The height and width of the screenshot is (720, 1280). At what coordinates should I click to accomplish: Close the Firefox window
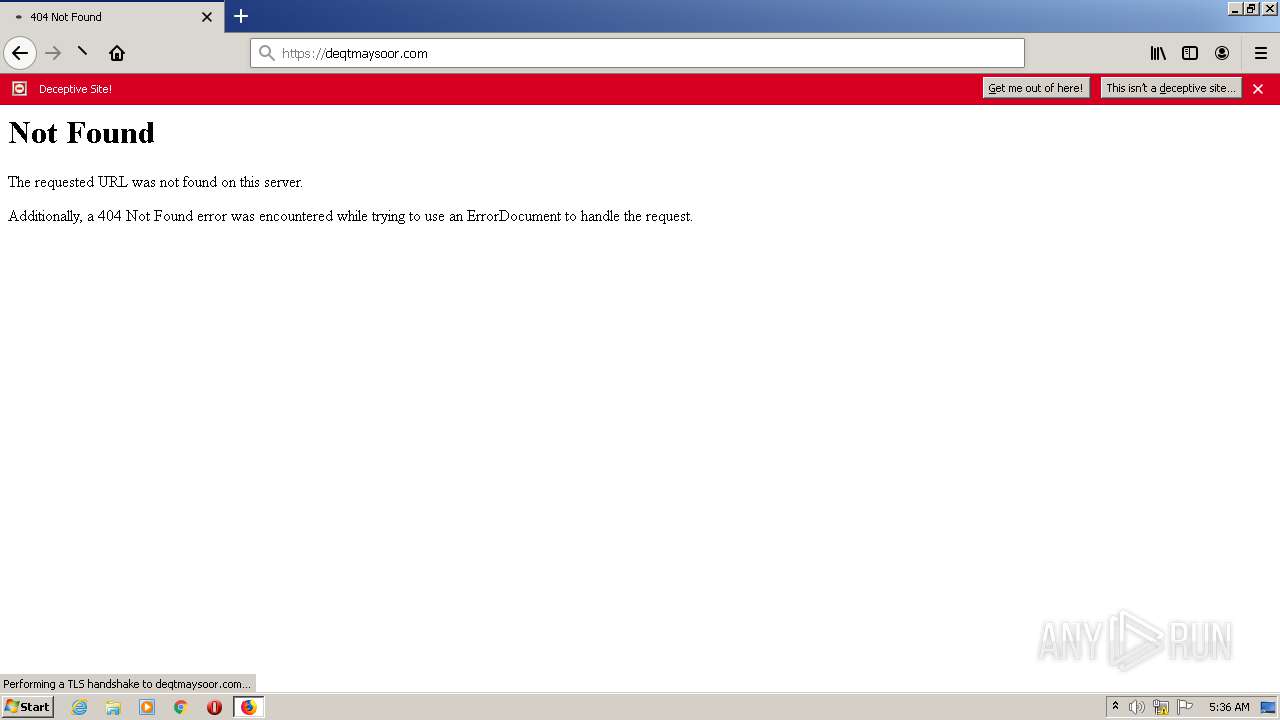(x=1270, y=8)
